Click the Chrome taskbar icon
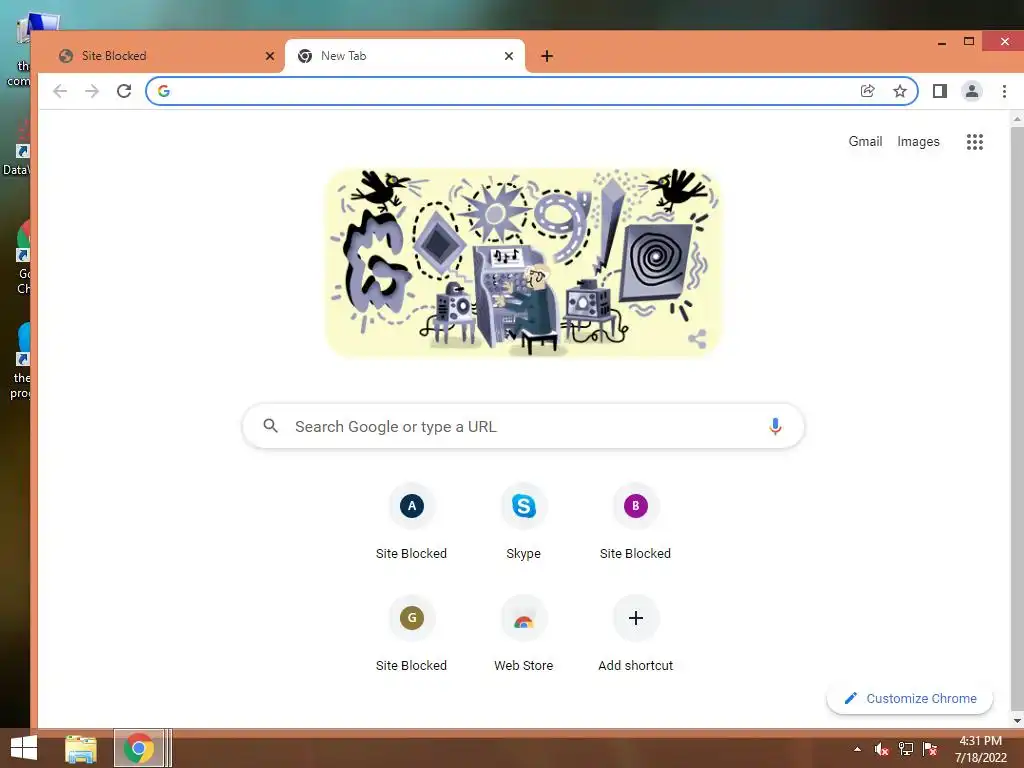The width and height of the screenshot is (1024, 768). [x=138, y=748]
